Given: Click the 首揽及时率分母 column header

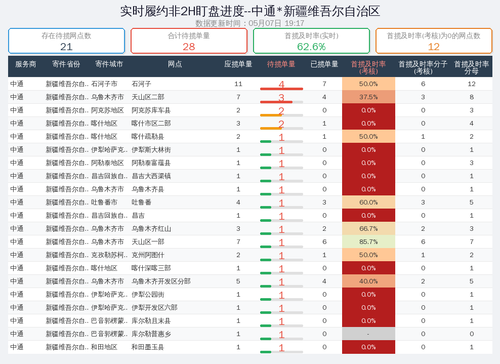Looking at the screenshot, I should coord(471,67).
